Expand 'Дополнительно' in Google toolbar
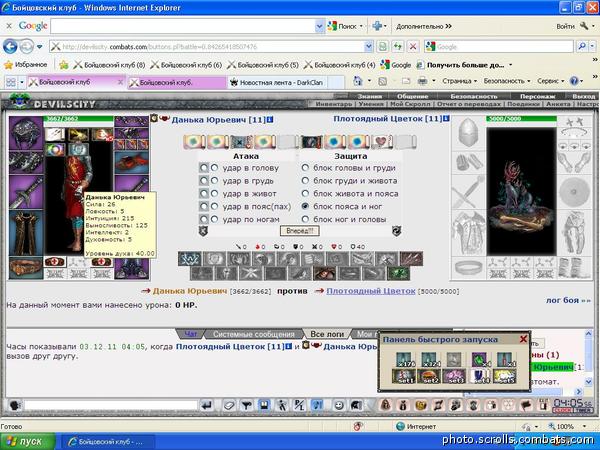 click(x=424, y=26)
